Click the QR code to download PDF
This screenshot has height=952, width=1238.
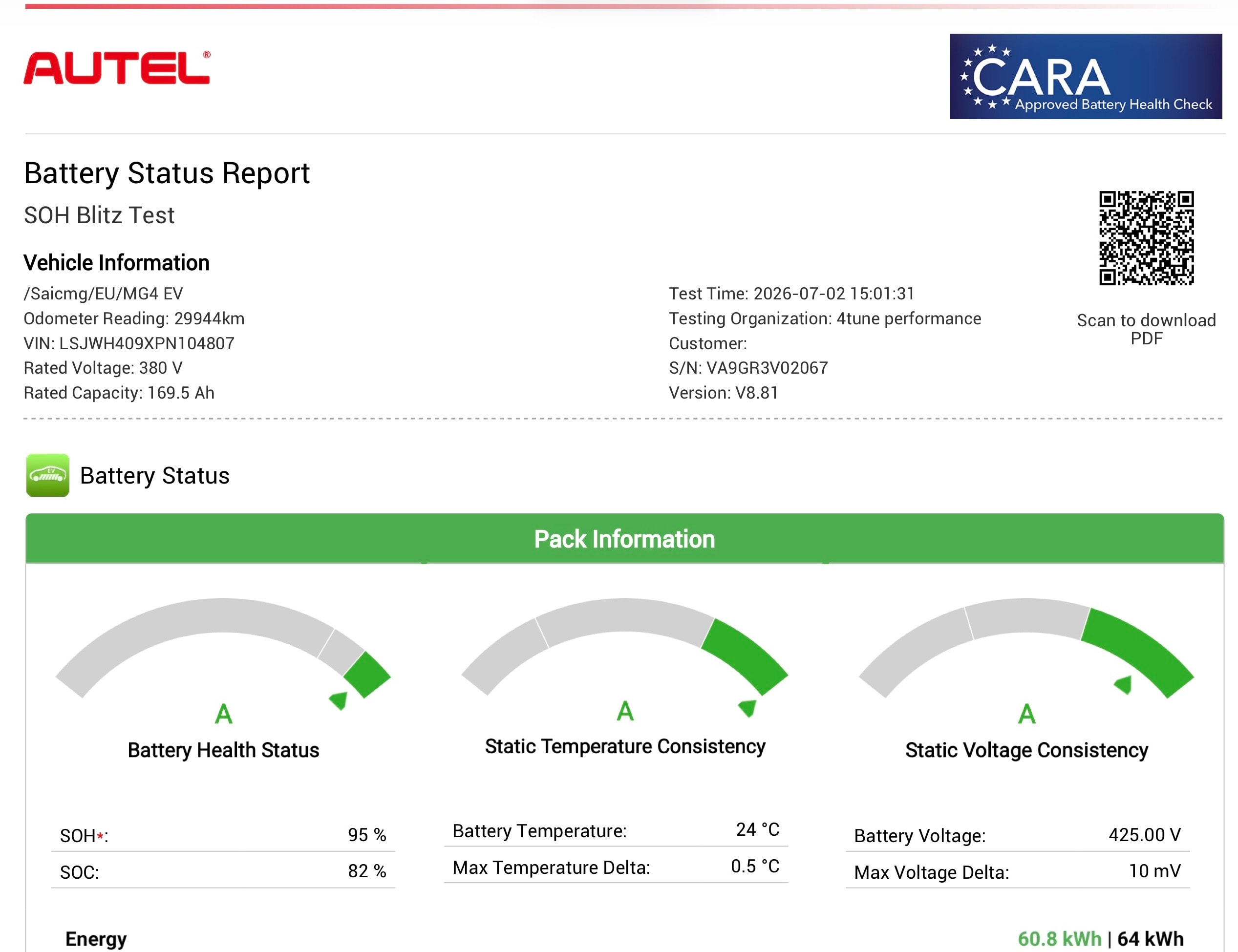(1146, 238)
